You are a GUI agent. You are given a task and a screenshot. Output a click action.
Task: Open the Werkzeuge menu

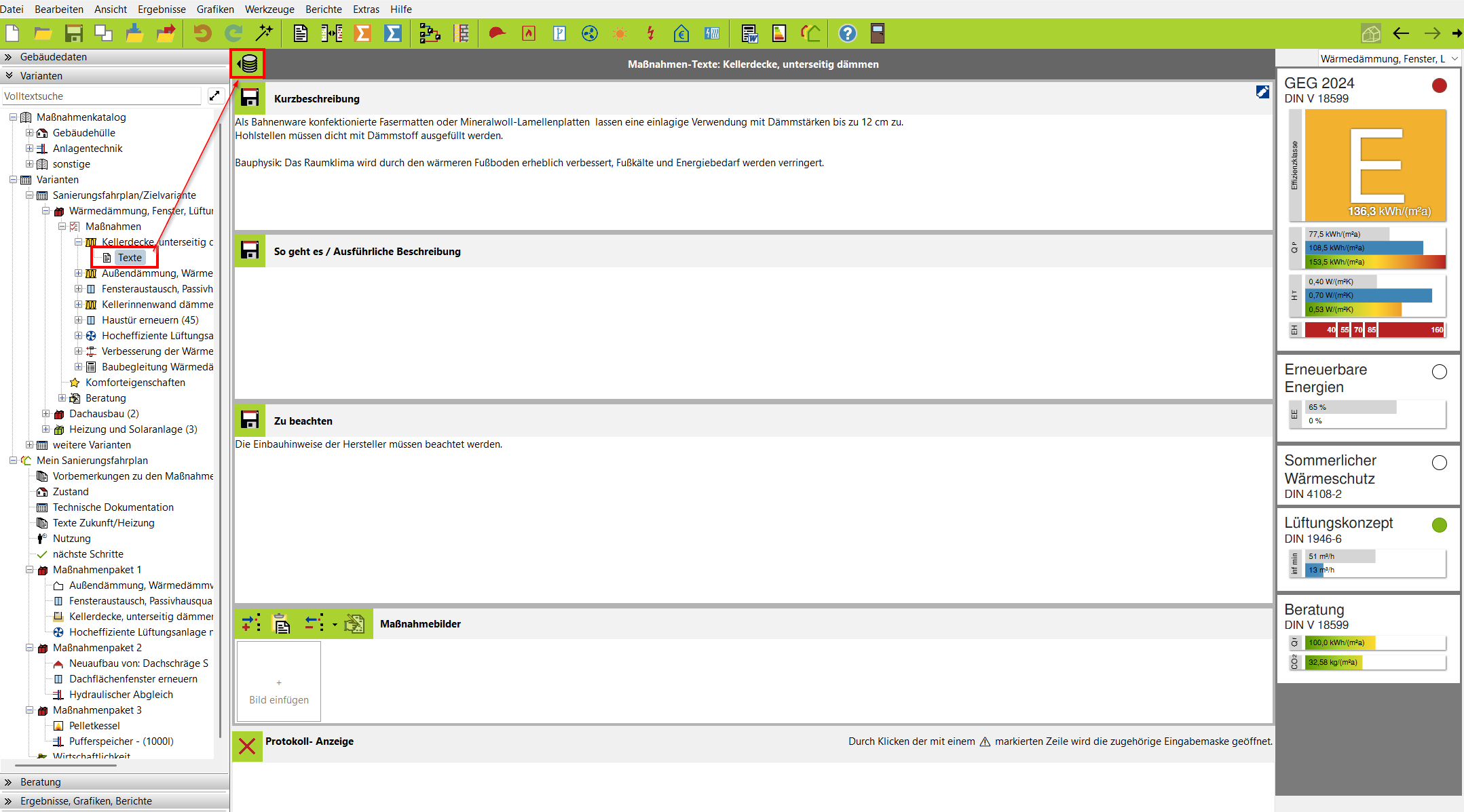(269, 9)
